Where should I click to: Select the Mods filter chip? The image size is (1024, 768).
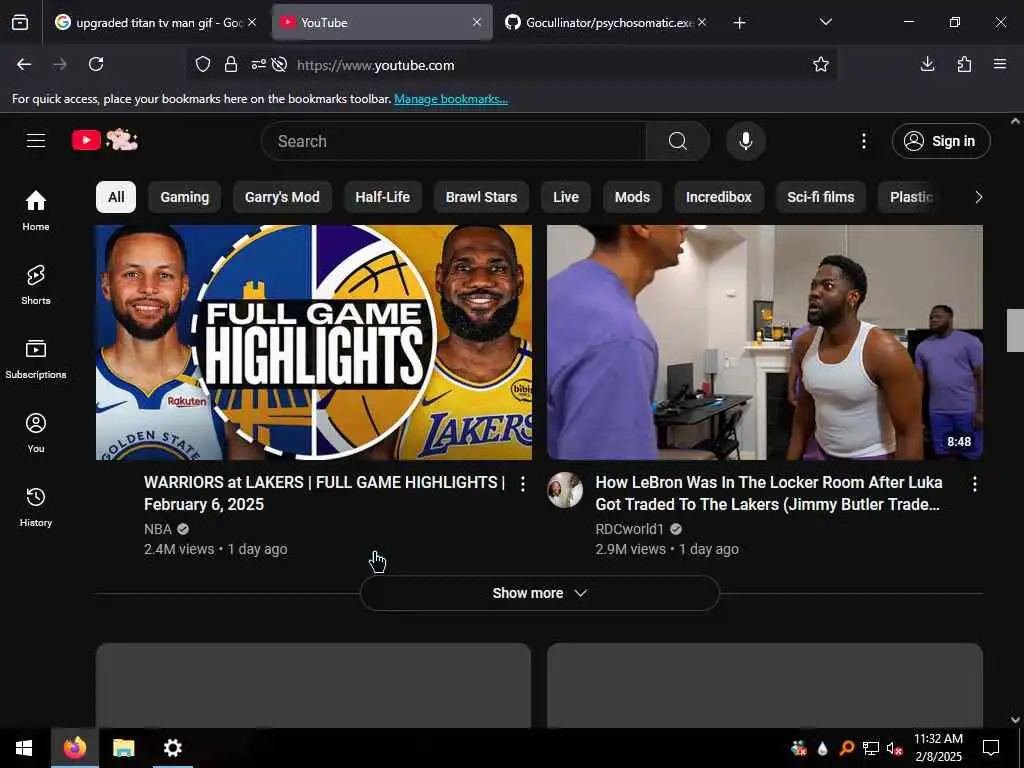pos(632,197)
